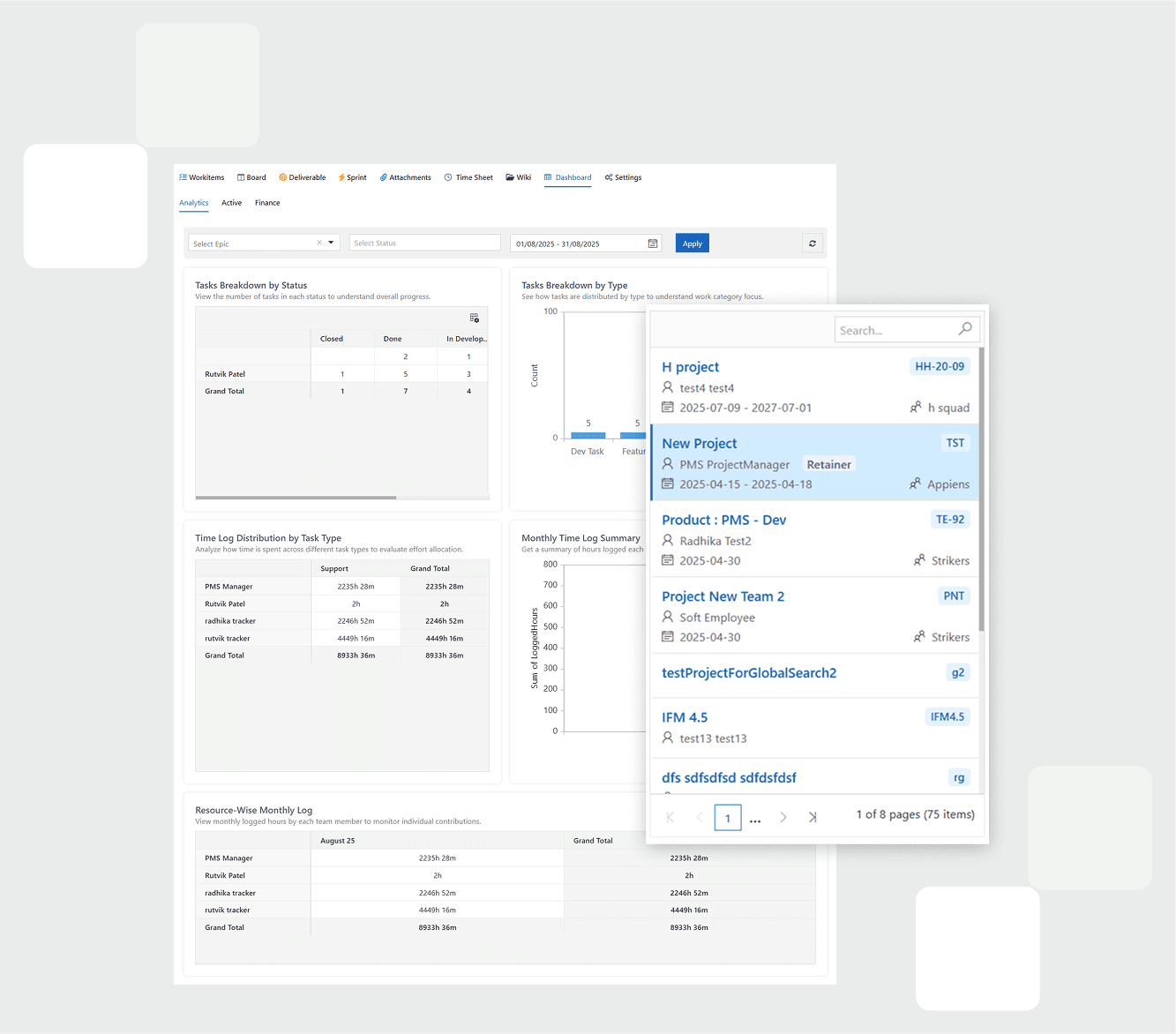Click the Retainer tag
Screen dimensions: 1176x1034
(x=829, y=464)
